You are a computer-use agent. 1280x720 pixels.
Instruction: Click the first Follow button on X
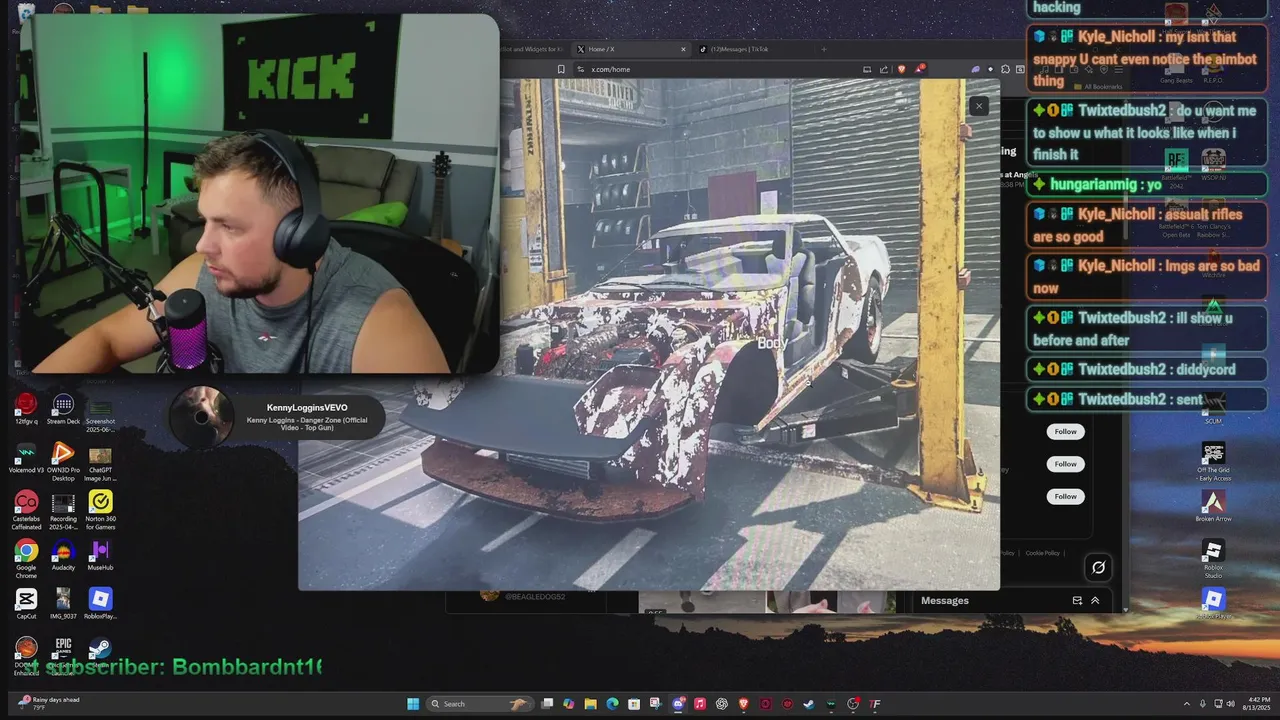point(1065,432)
